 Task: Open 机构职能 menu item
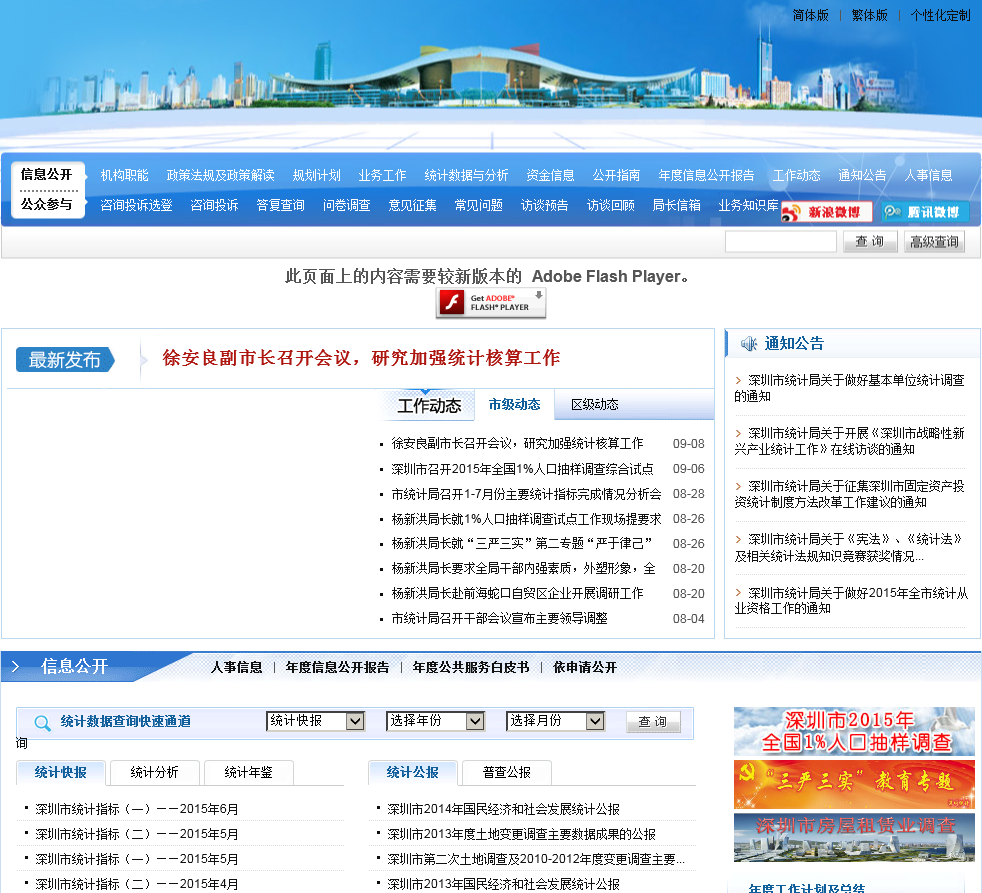pyautogui.click(x=124, y=175)
